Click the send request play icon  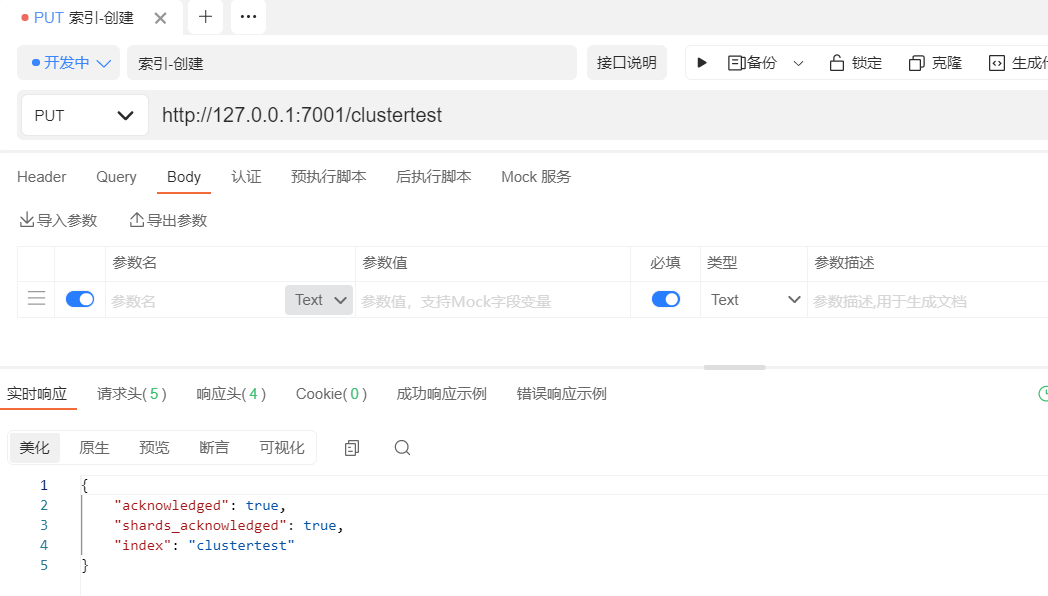(702, 63)
